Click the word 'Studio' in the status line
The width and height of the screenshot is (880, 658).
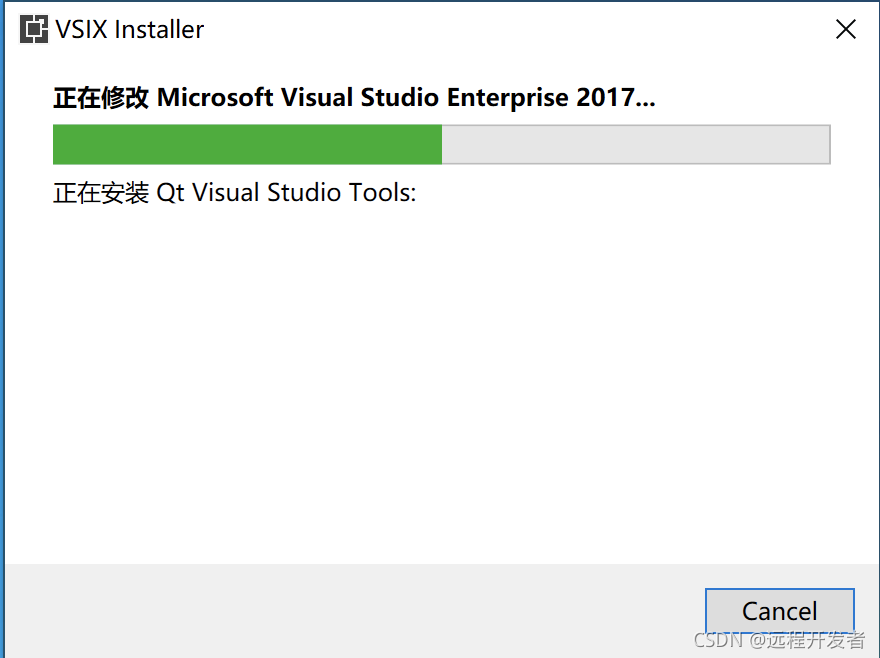(304, 193)
